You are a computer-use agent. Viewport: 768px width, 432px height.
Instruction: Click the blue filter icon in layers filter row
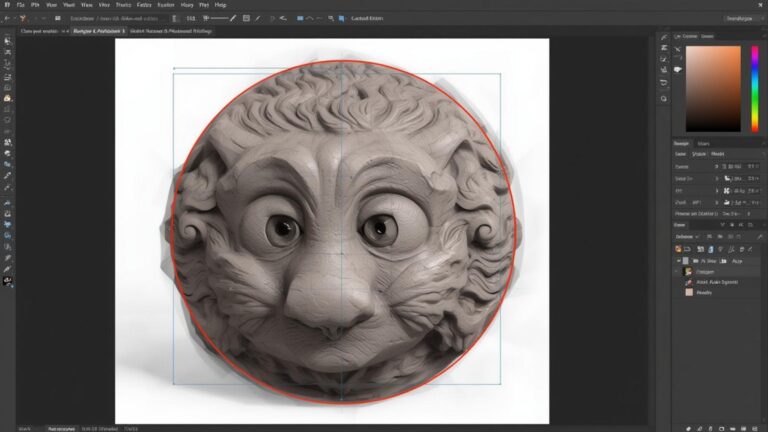711,249
